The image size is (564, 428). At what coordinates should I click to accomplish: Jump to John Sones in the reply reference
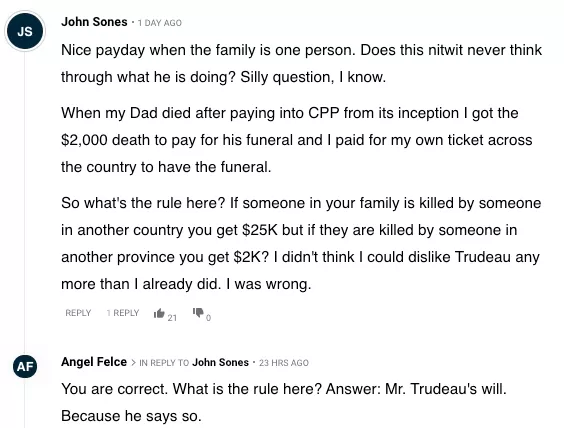coord(220,363)
